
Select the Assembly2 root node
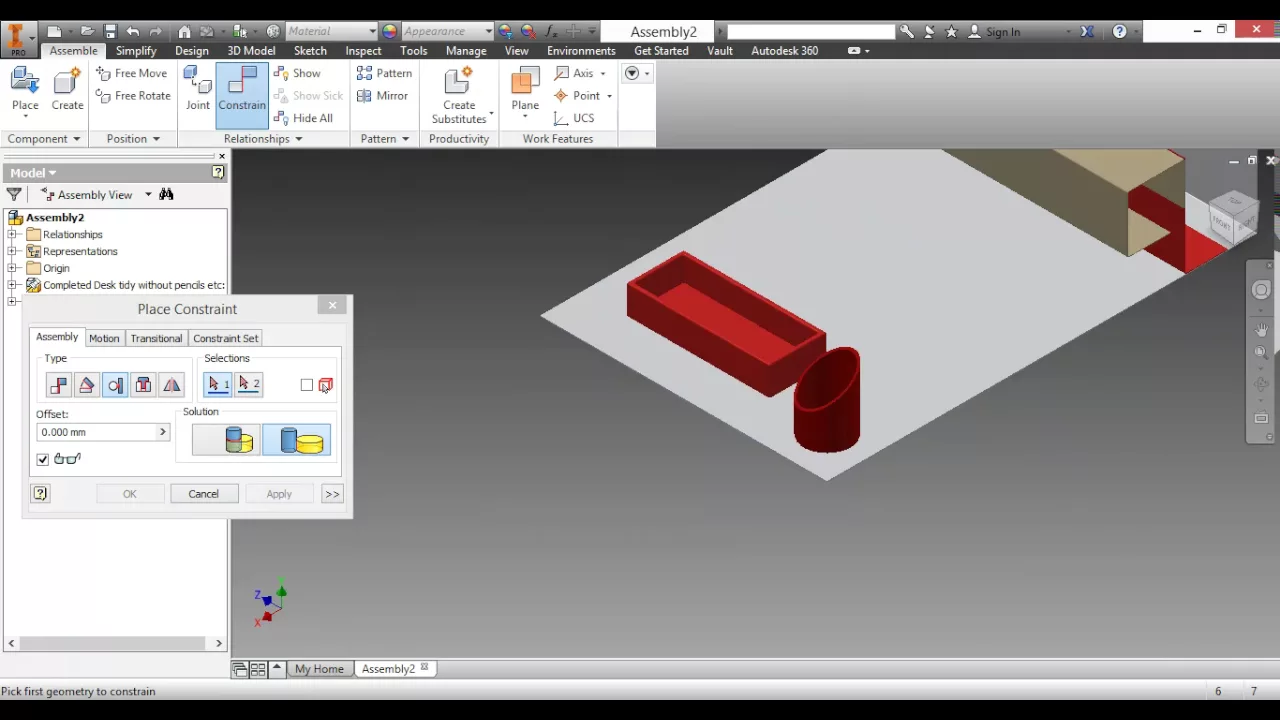point(54,217)
